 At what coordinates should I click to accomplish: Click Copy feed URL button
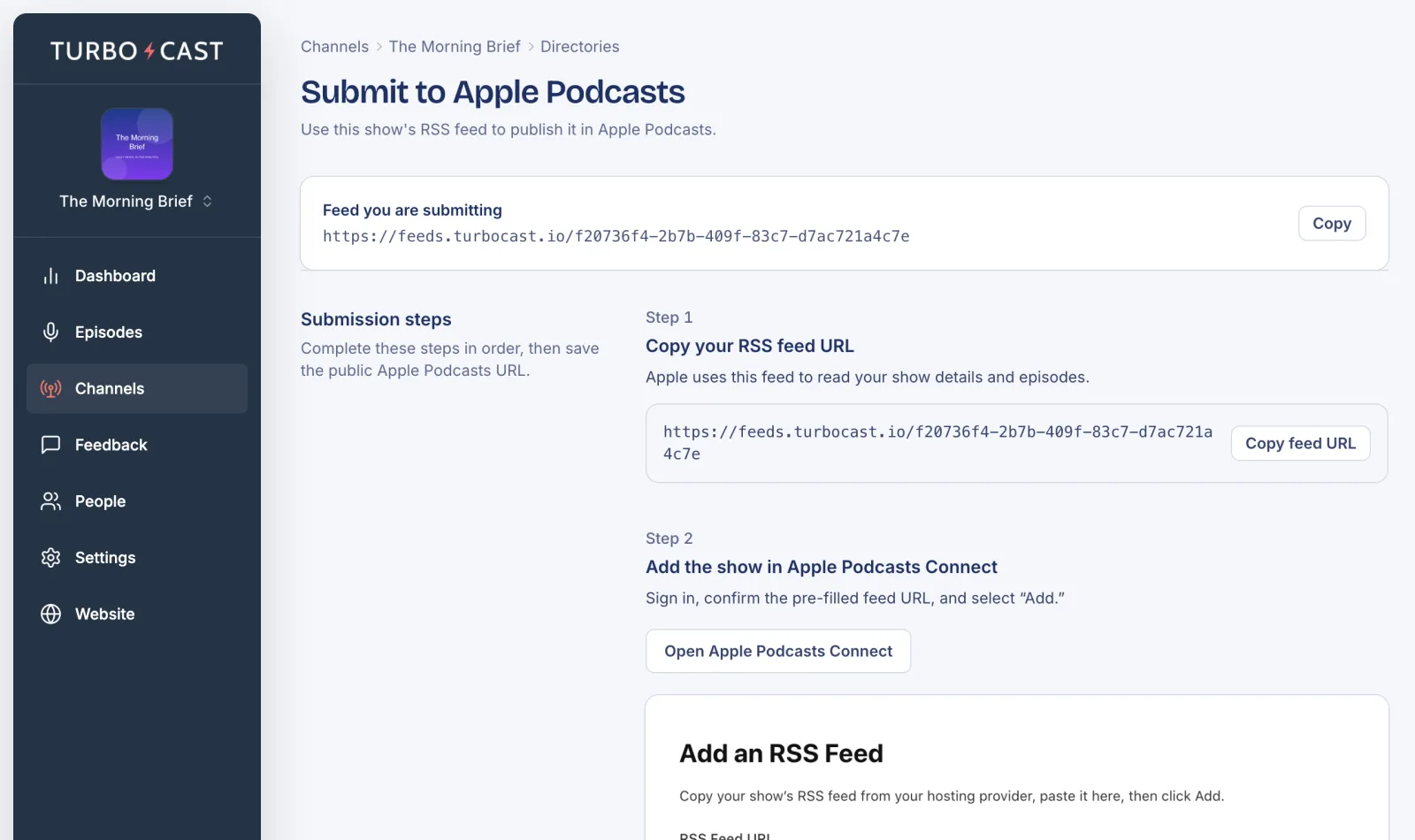click(1300, 444)
